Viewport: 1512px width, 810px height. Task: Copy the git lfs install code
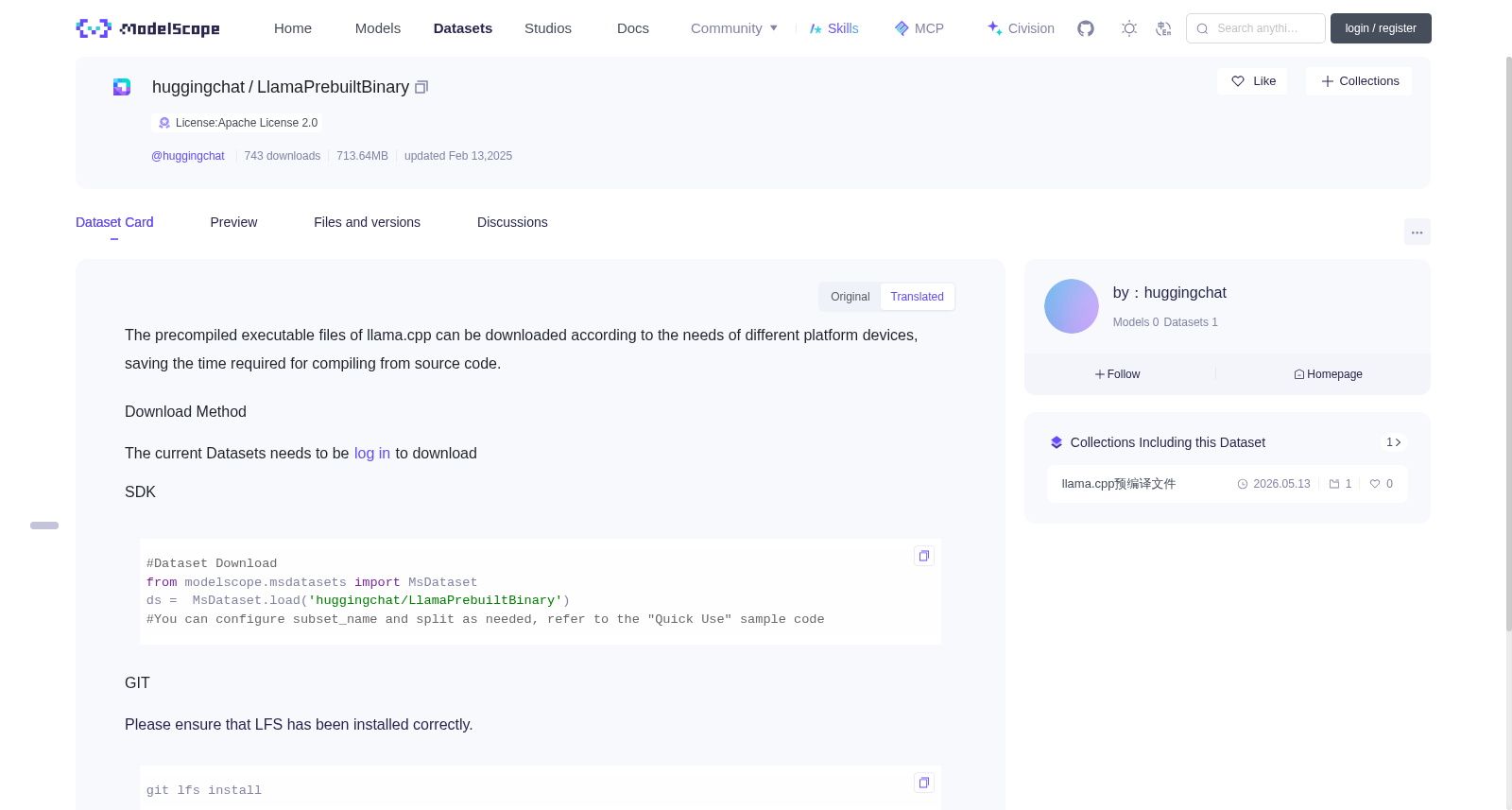pyautogui.click(x=924, y=783)
